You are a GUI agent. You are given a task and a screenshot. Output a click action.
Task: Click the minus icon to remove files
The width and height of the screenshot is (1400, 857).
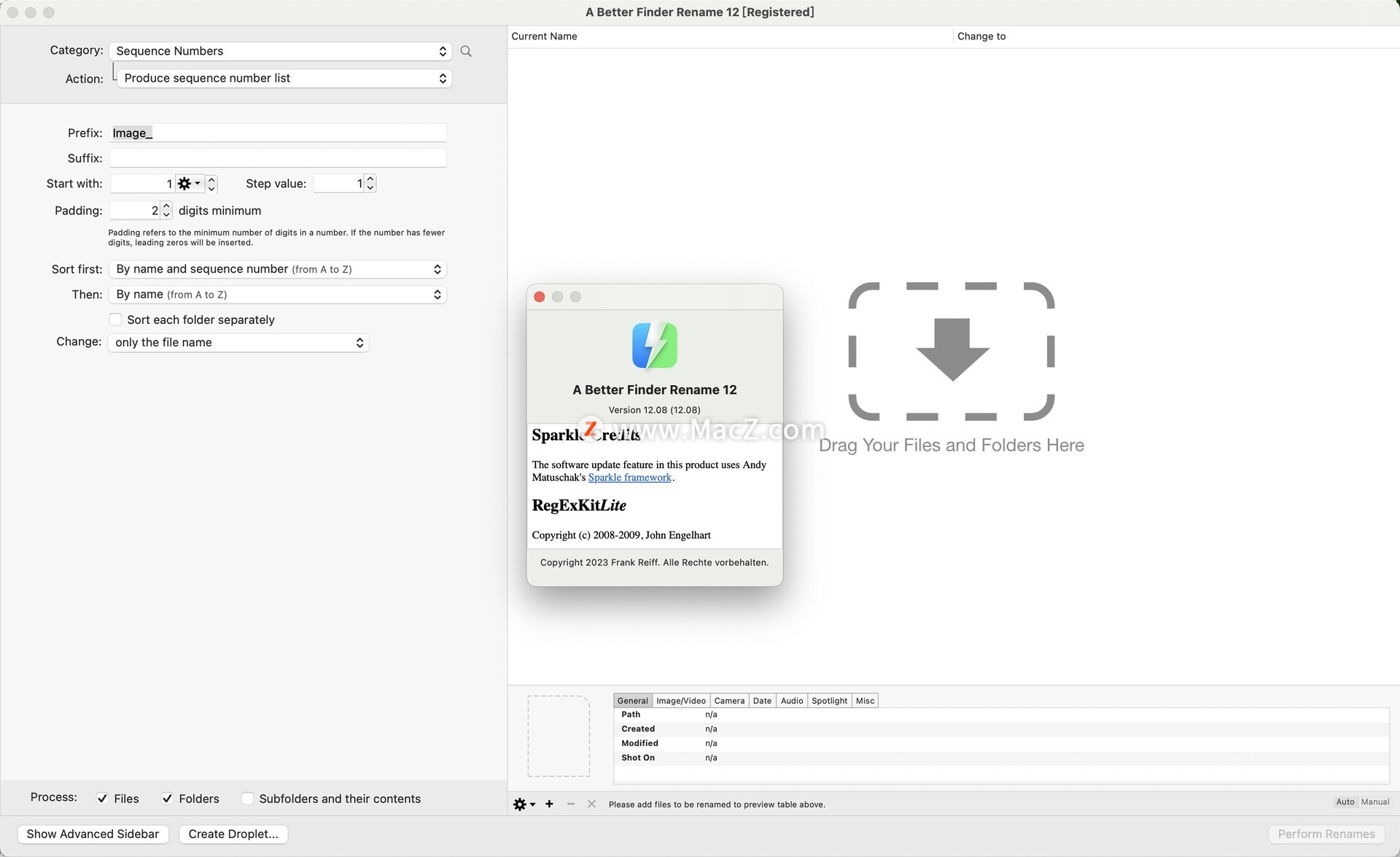click(571, 804)
